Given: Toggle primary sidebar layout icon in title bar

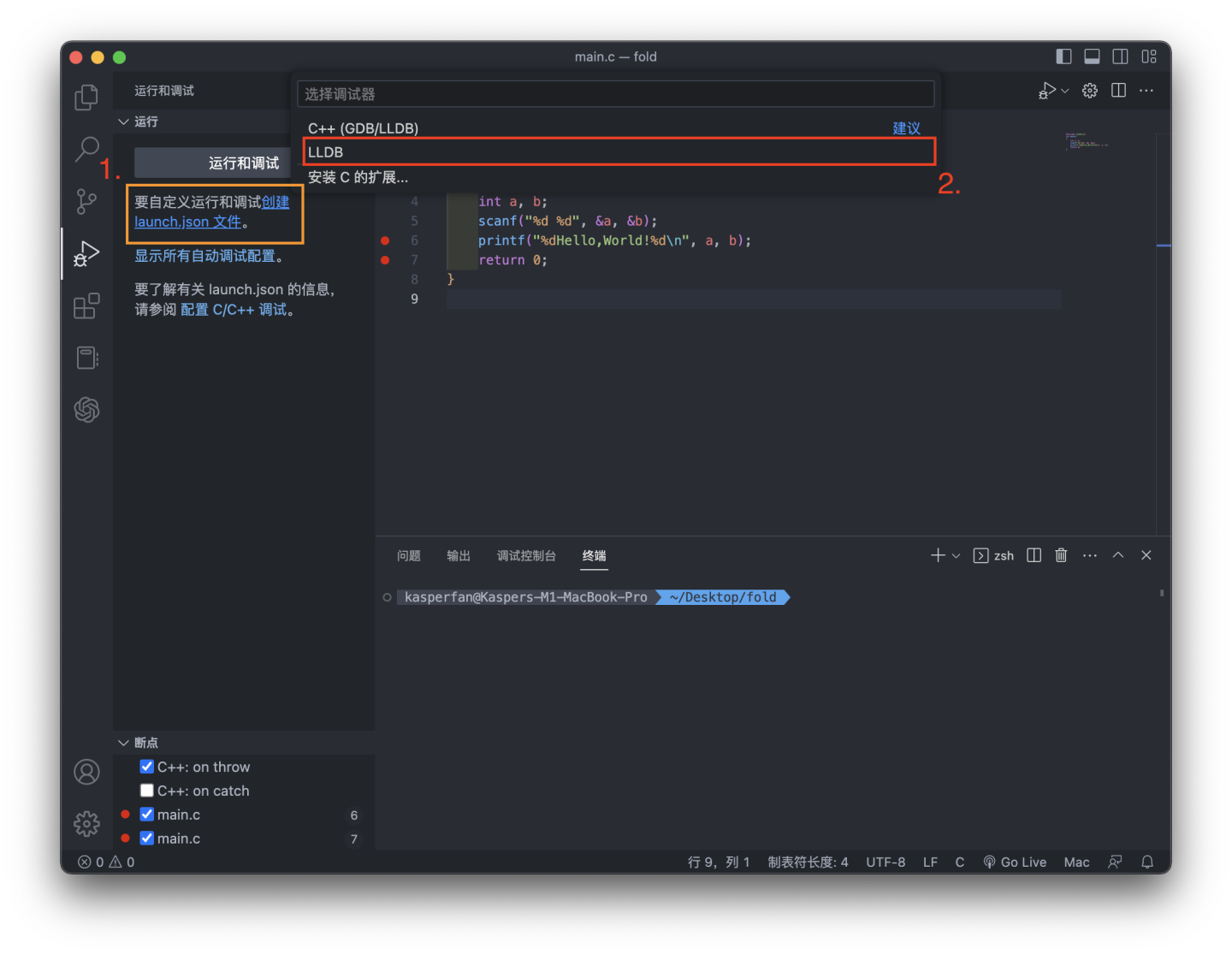Looking at the screenshot, I should pyautogui.click(x=1063, y=56).
